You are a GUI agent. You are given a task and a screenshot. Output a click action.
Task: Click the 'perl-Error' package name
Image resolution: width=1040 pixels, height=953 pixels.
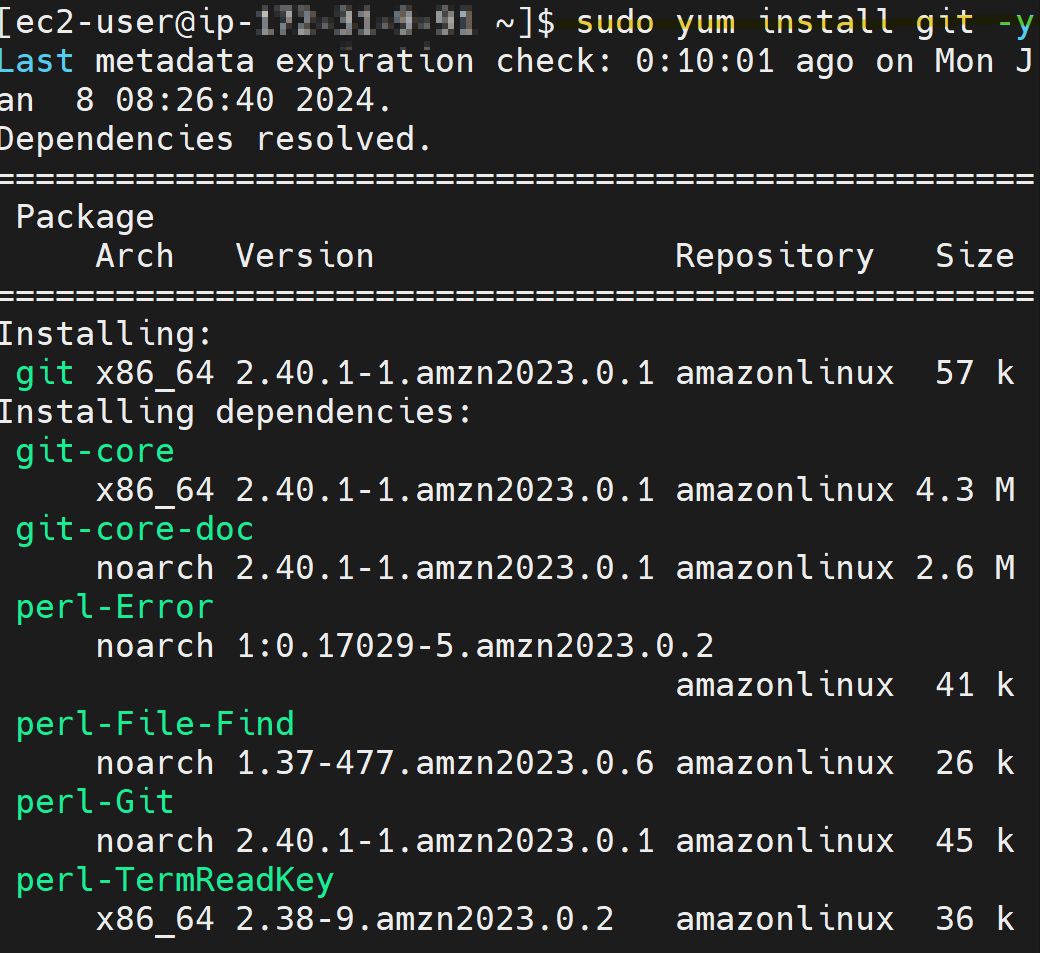(115, 607)
